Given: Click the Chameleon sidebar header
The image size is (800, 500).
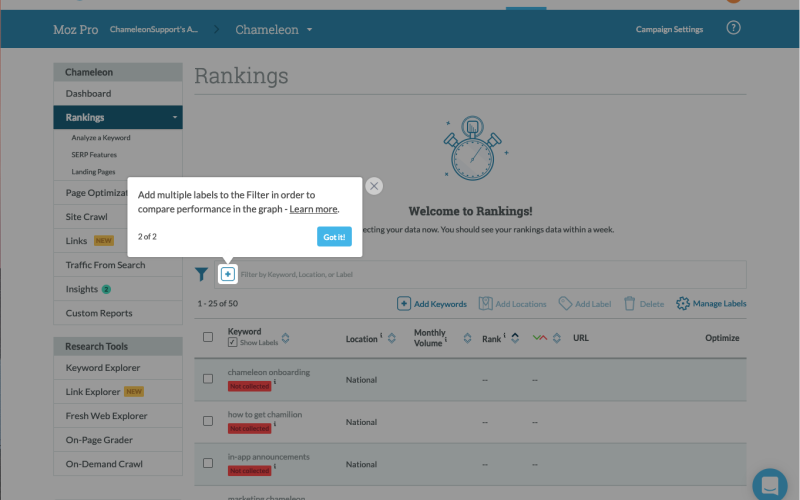Looking at the screenshot, I should (x=118, y=72).
